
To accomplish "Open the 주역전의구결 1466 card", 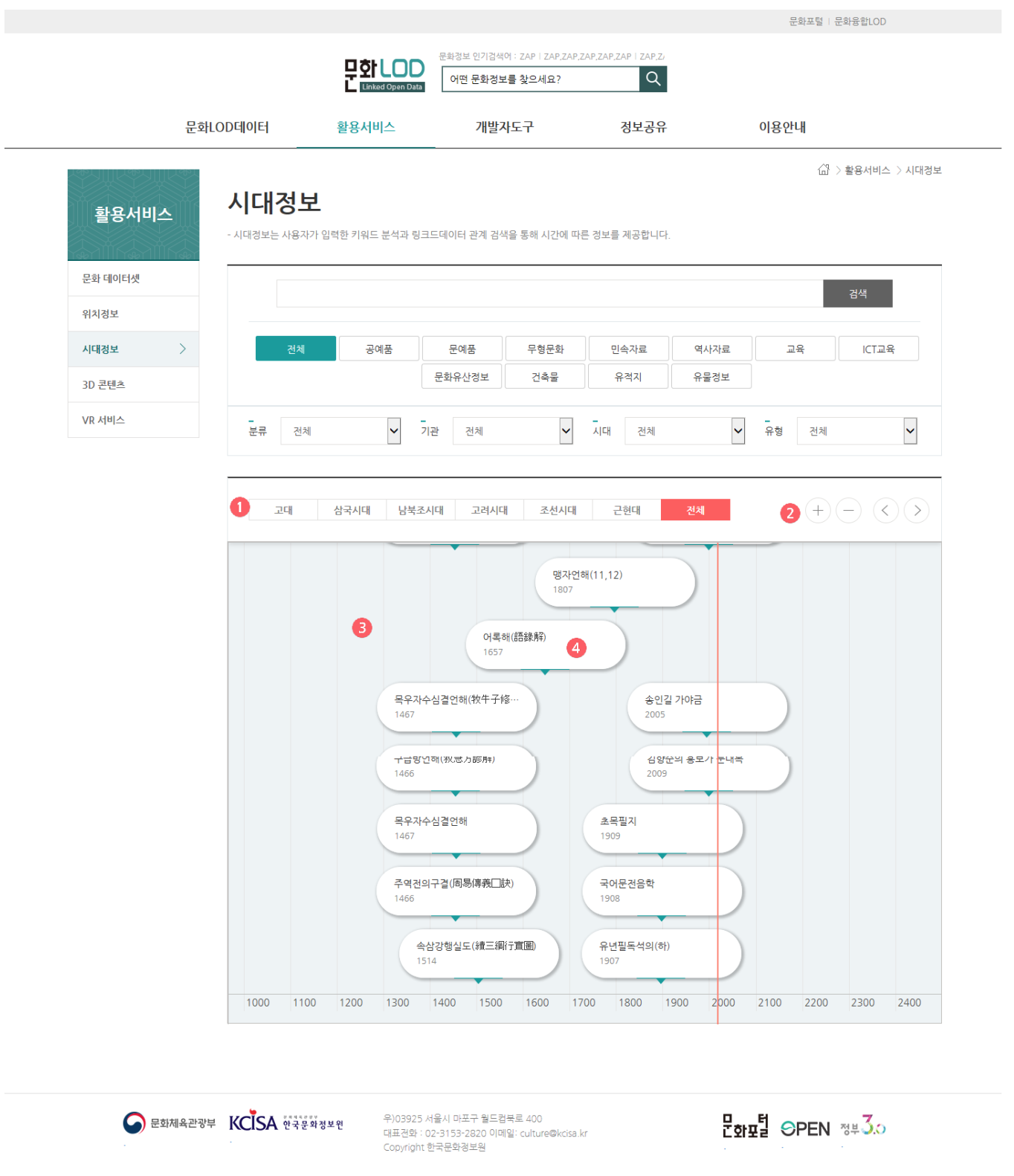I will pos(456,891).
